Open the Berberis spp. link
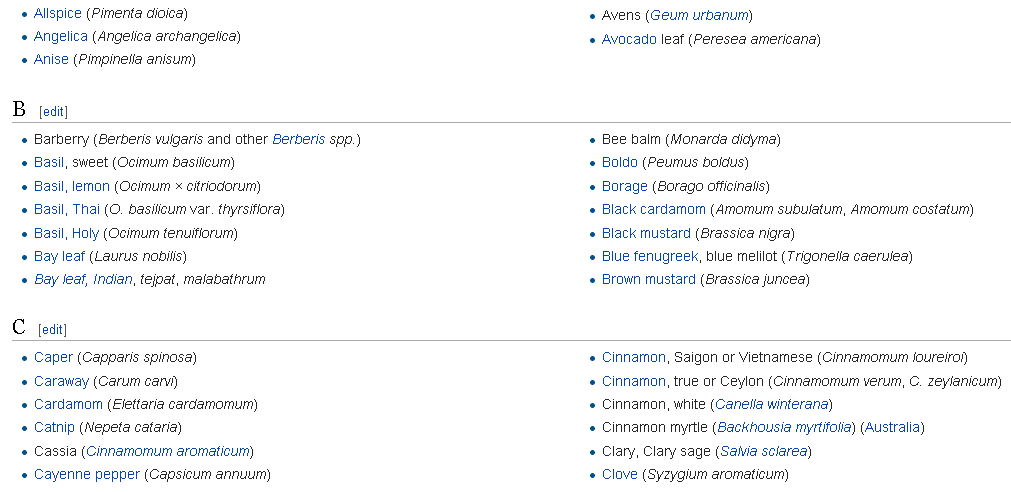 [x=298, y=140]
